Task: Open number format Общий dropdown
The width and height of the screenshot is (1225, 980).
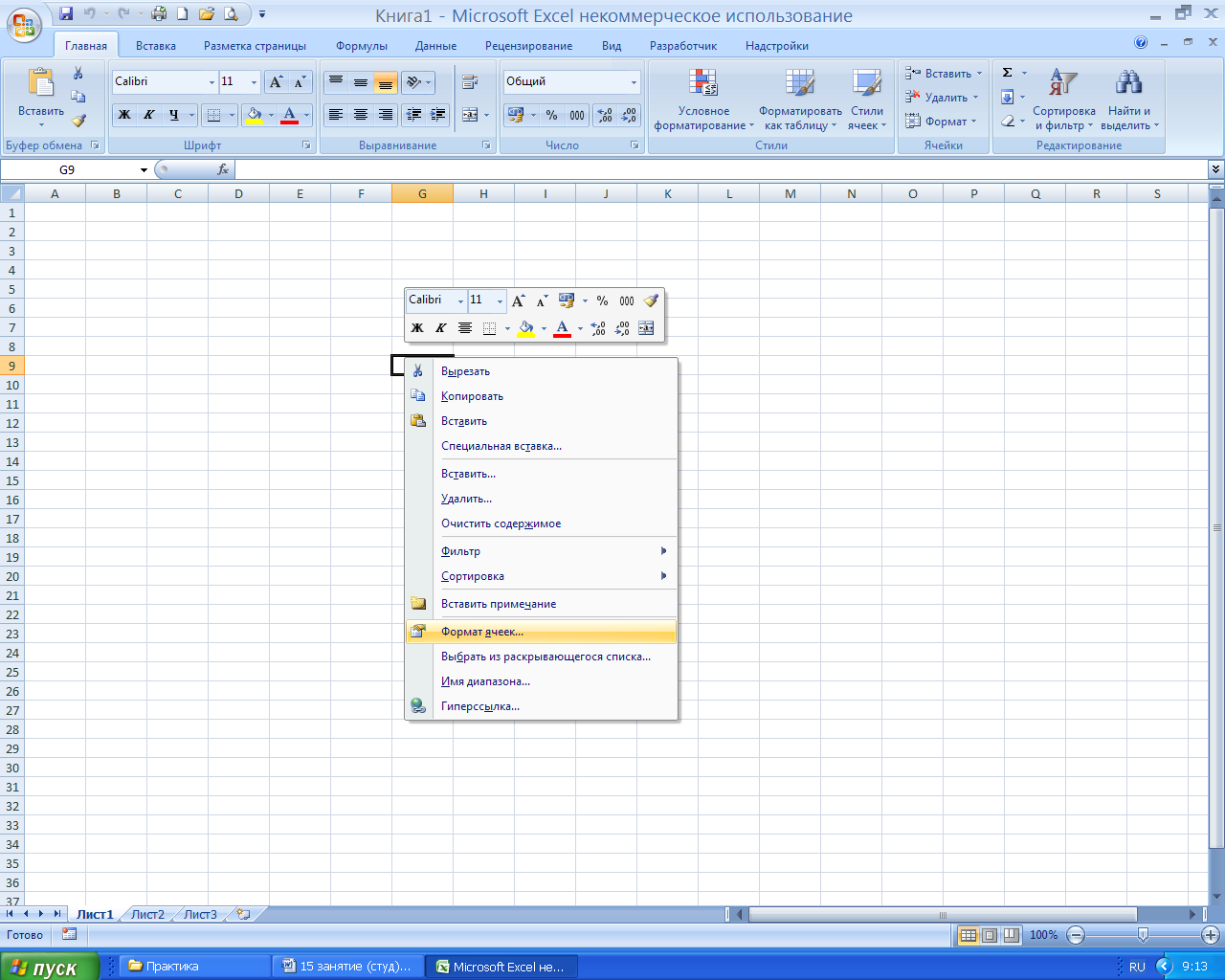Action: point(634,82)
